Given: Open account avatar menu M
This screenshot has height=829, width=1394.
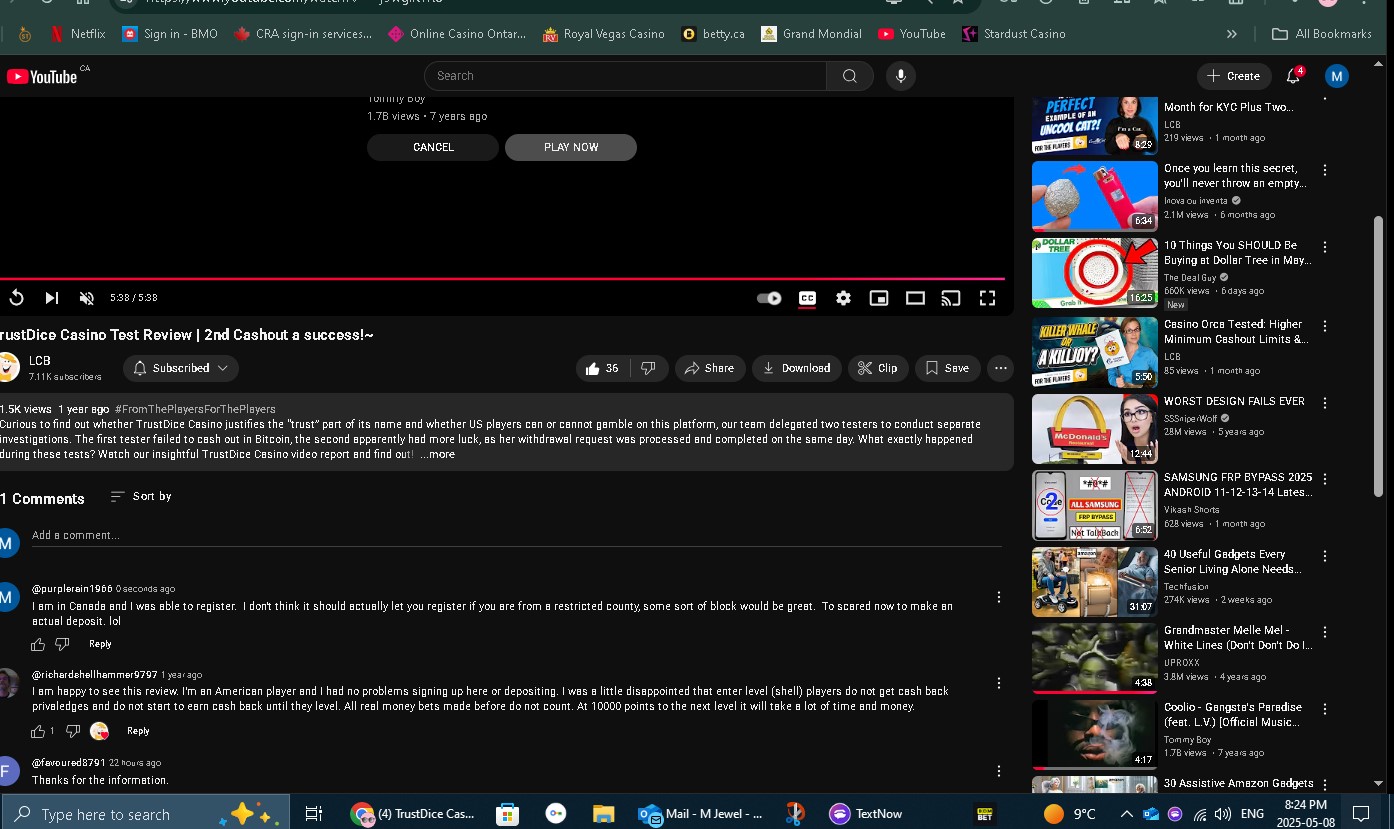Looking at the screenshot, I should click(1336, 76).
